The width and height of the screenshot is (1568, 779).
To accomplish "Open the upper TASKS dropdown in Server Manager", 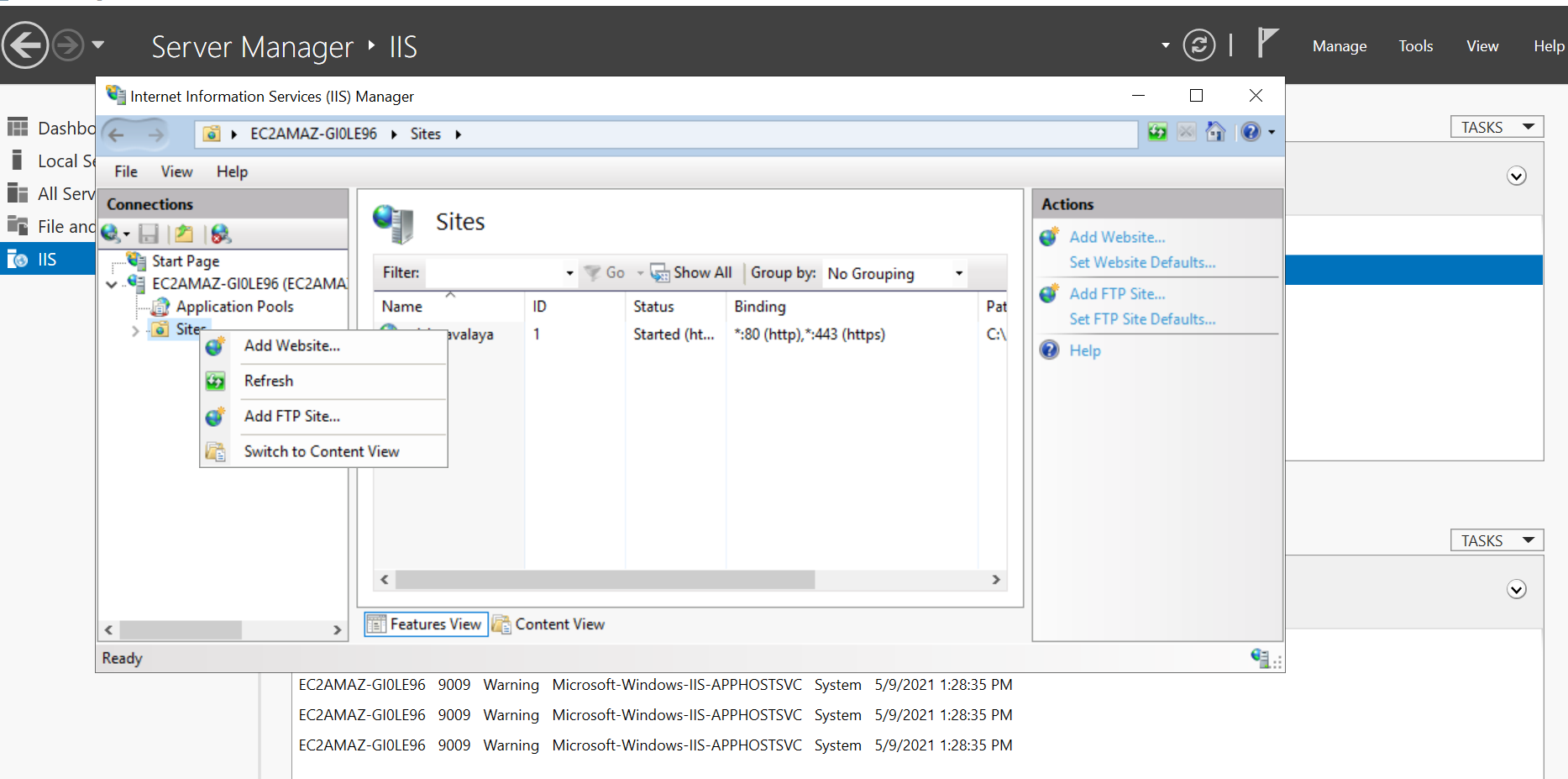I will (1497, 127).
